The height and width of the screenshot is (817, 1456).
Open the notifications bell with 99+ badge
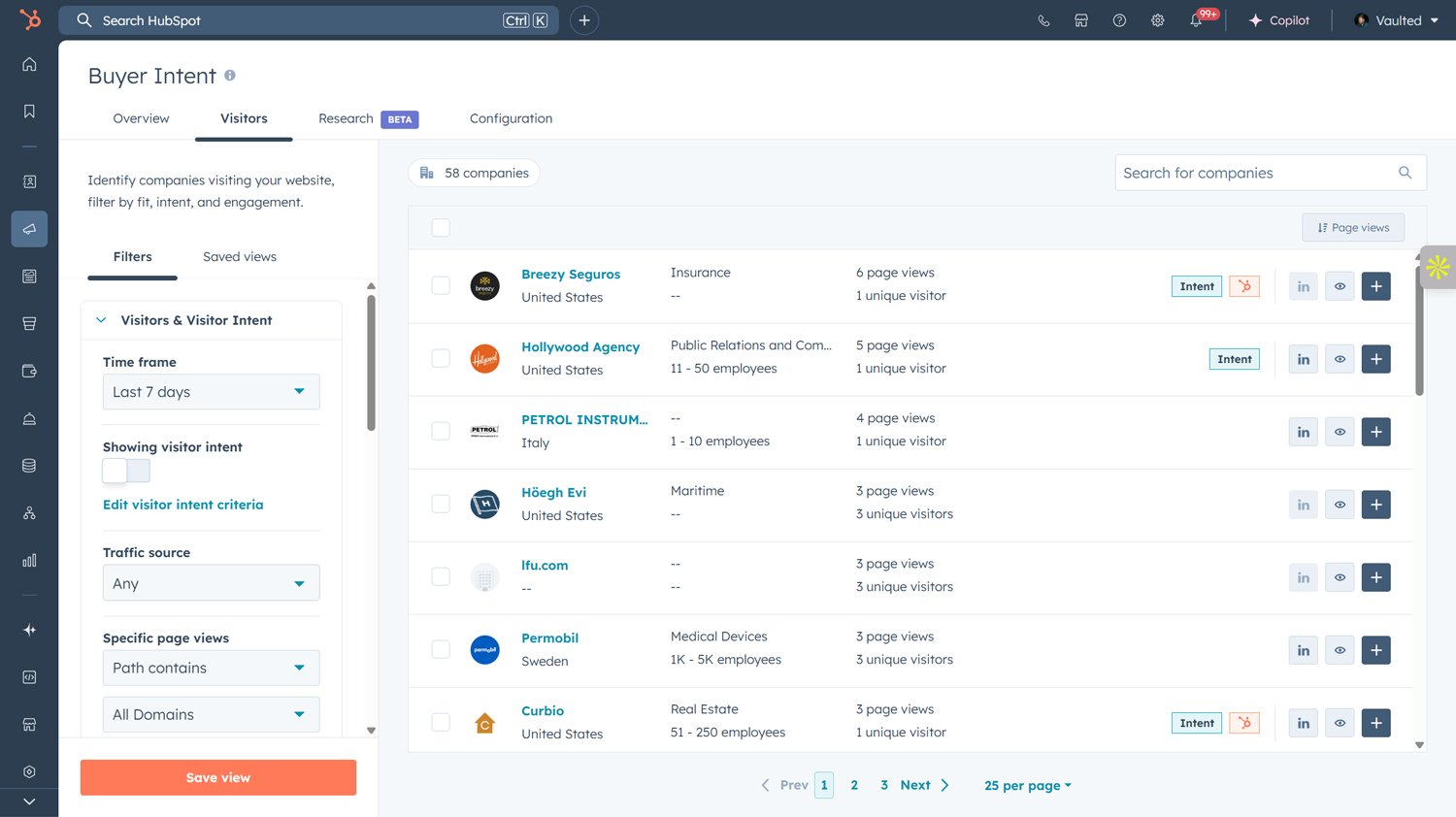tap(1198, 19)
